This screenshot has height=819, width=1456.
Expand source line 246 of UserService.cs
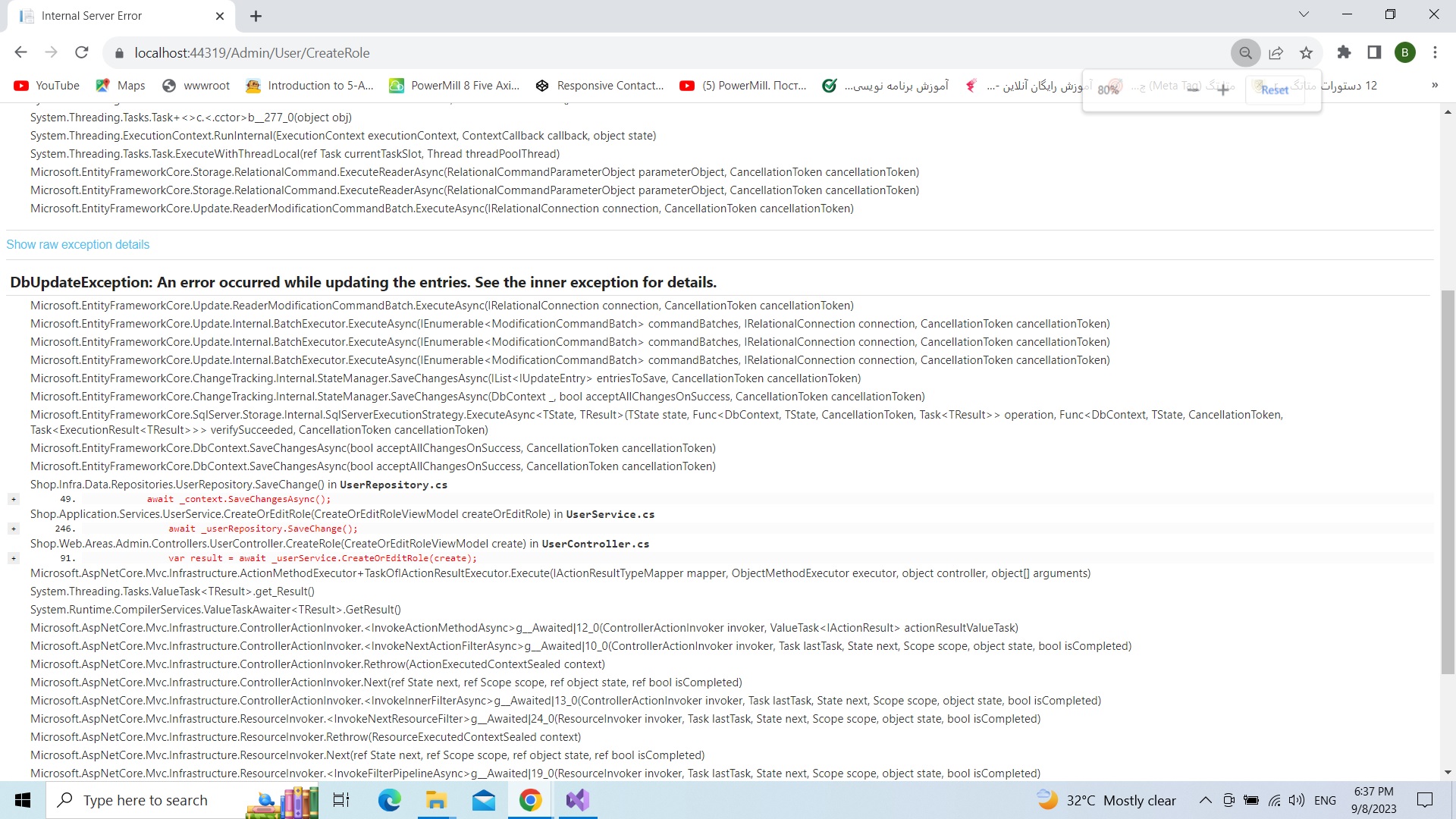tap(14, 529)
